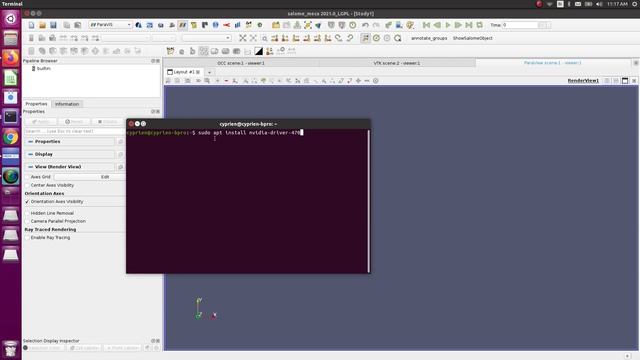
Task: Enable Camera Parallel Projection checkbox
Action: 27,221
